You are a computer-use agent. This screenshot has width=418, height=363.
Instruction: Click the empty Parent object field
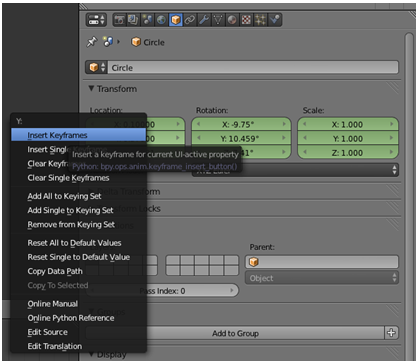(322, 262)
